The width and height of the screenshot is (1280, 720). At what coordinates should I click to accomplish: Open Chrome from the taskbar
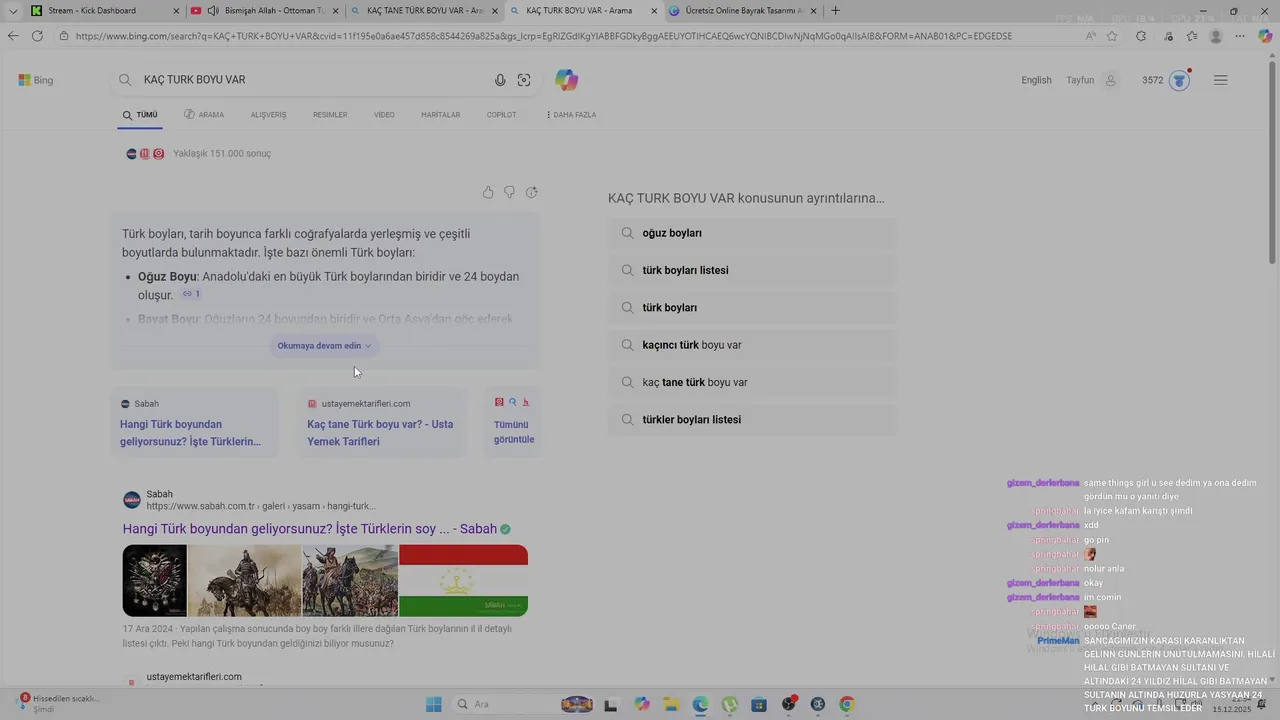click(x=847, y=704)
